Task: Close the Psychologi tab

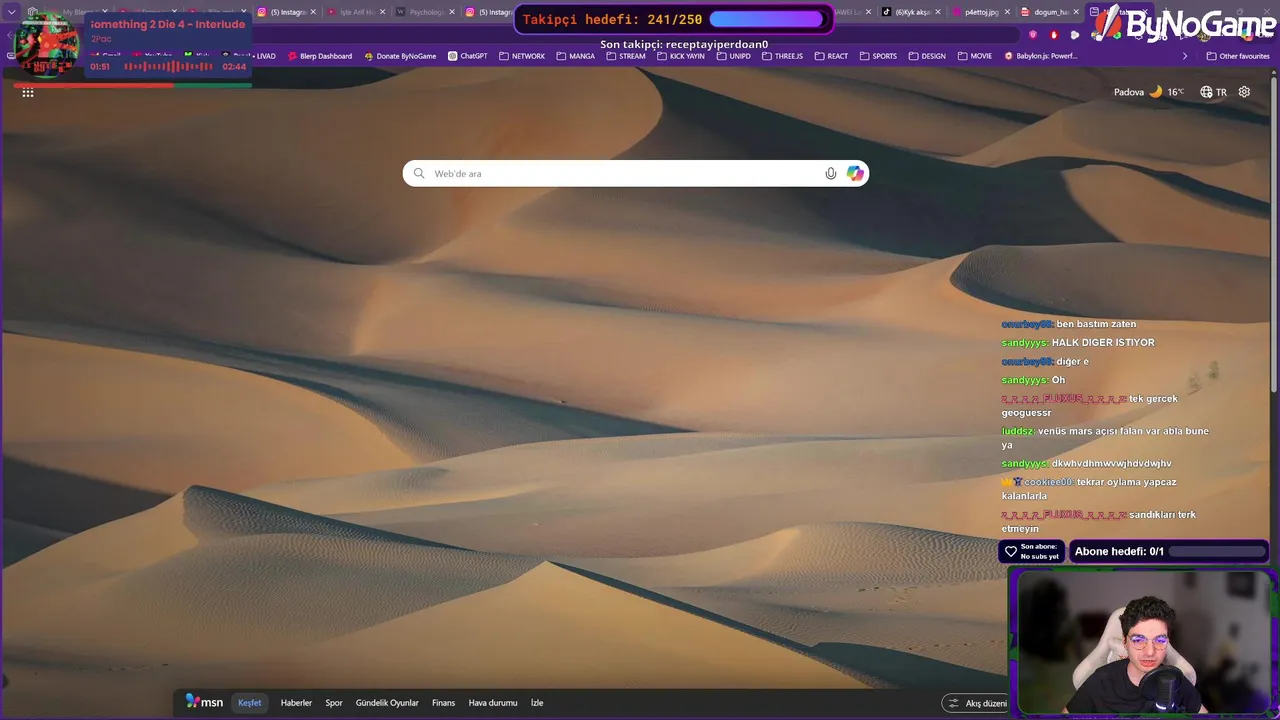Action: (x=451, y=12)
